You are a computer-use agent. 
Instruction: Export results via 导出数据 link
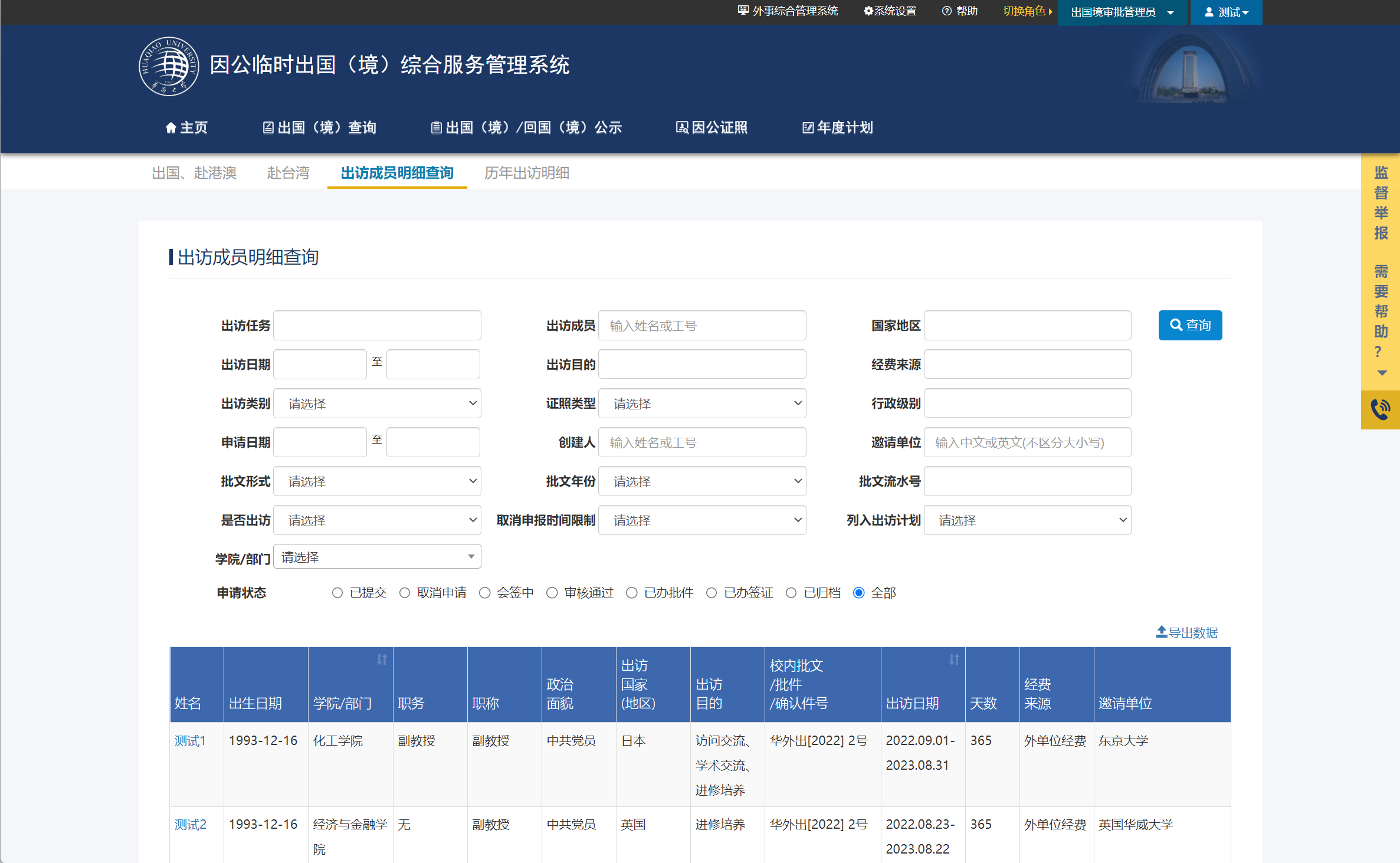[x=1186, y=632]
